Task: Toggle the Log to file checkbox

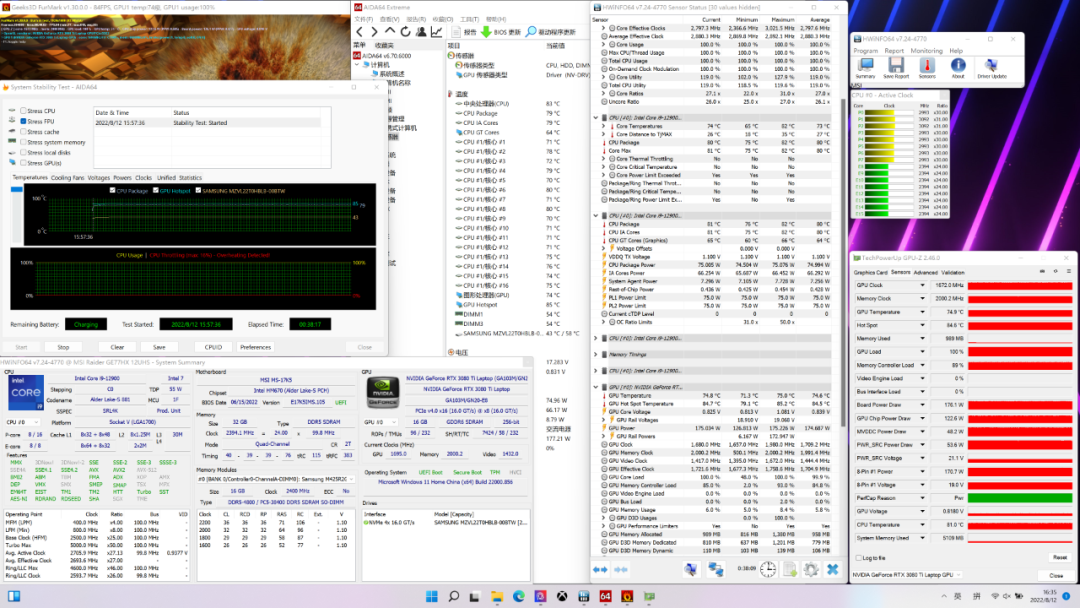Action: (858, 558)
